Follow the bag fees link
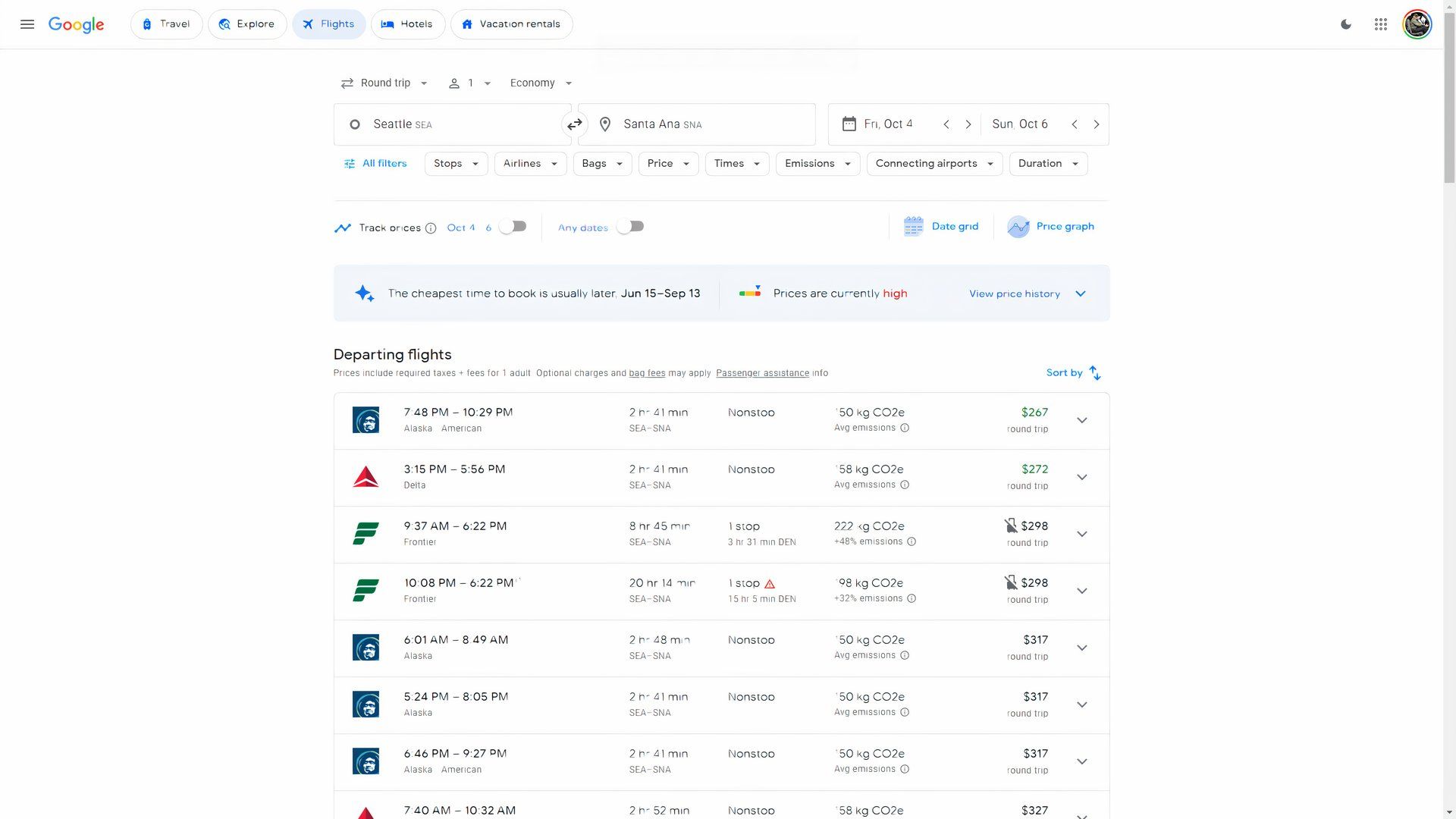Viewport: 1456px width, 819px height. pos(647,373)
